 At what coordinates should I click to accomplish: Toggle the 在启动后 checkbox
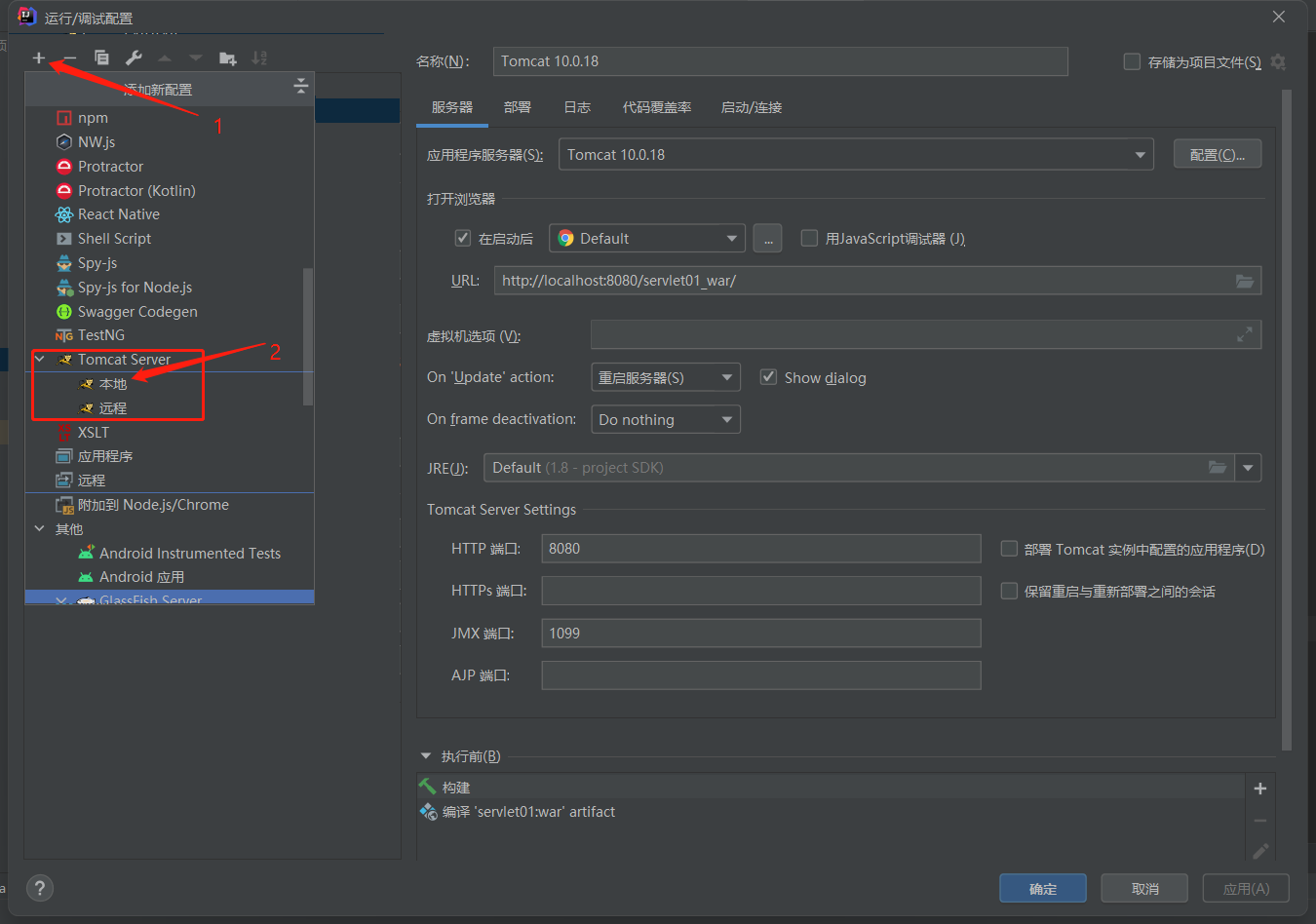tap(463, 238)
